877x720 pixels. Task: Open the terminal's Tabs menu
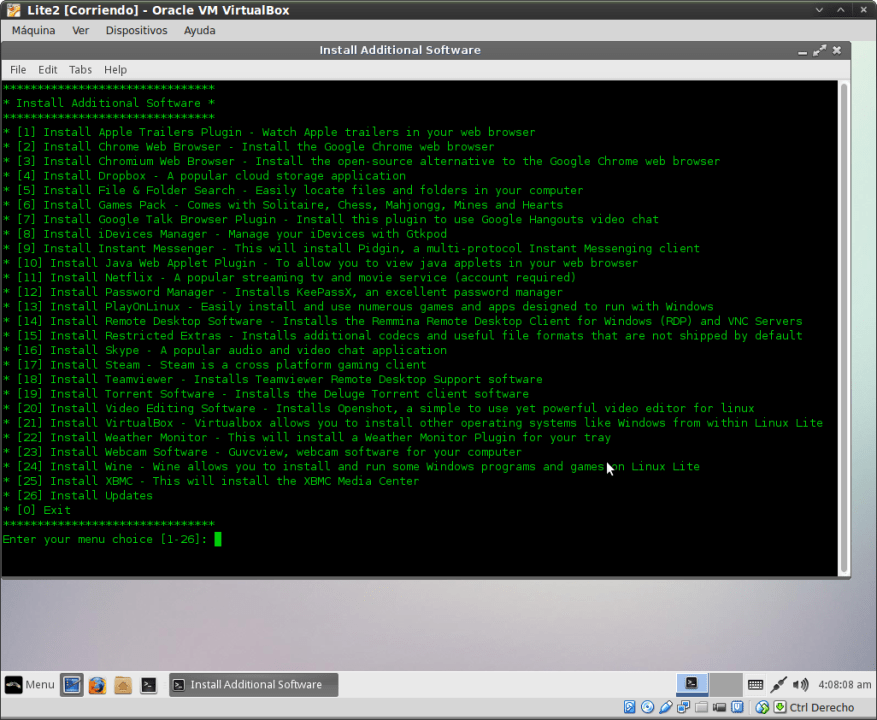[80, 69]
